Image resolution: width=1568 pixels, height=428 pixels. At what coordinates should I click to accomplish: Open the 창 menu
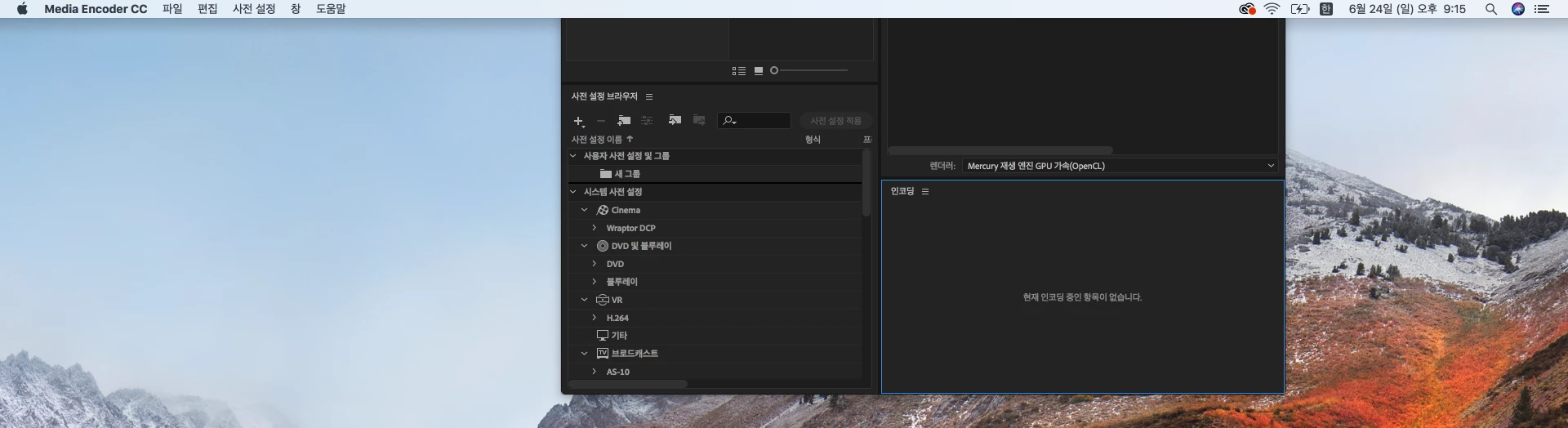click(296, 9)
